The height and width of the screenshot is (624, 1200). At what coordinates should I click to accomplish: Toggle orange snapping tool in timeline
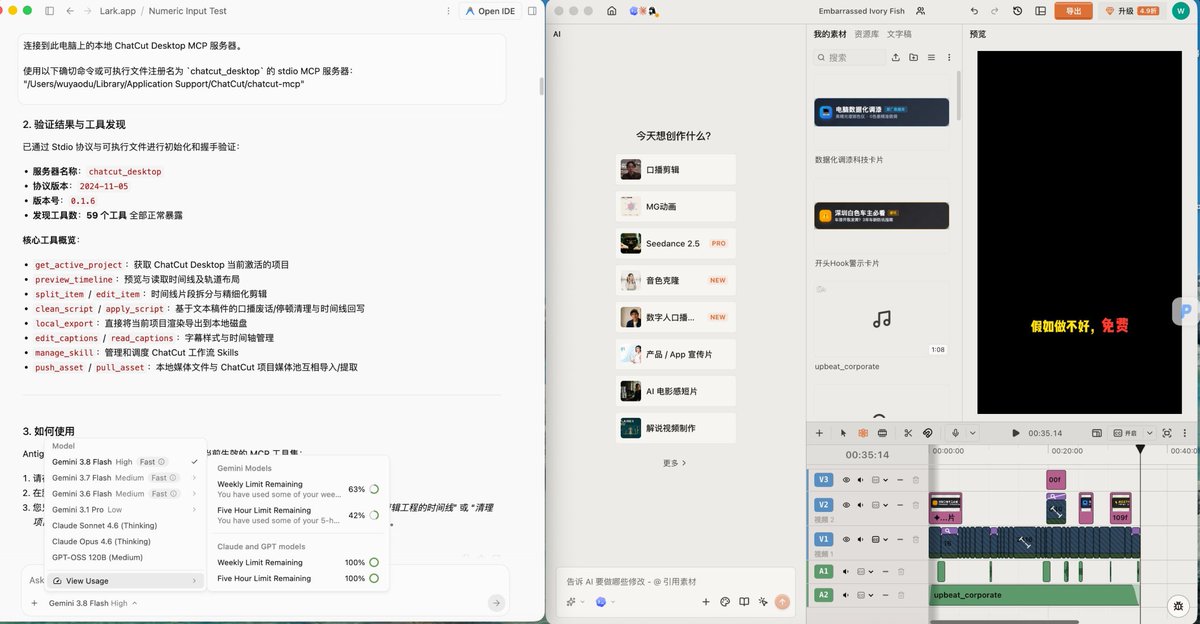863,433
